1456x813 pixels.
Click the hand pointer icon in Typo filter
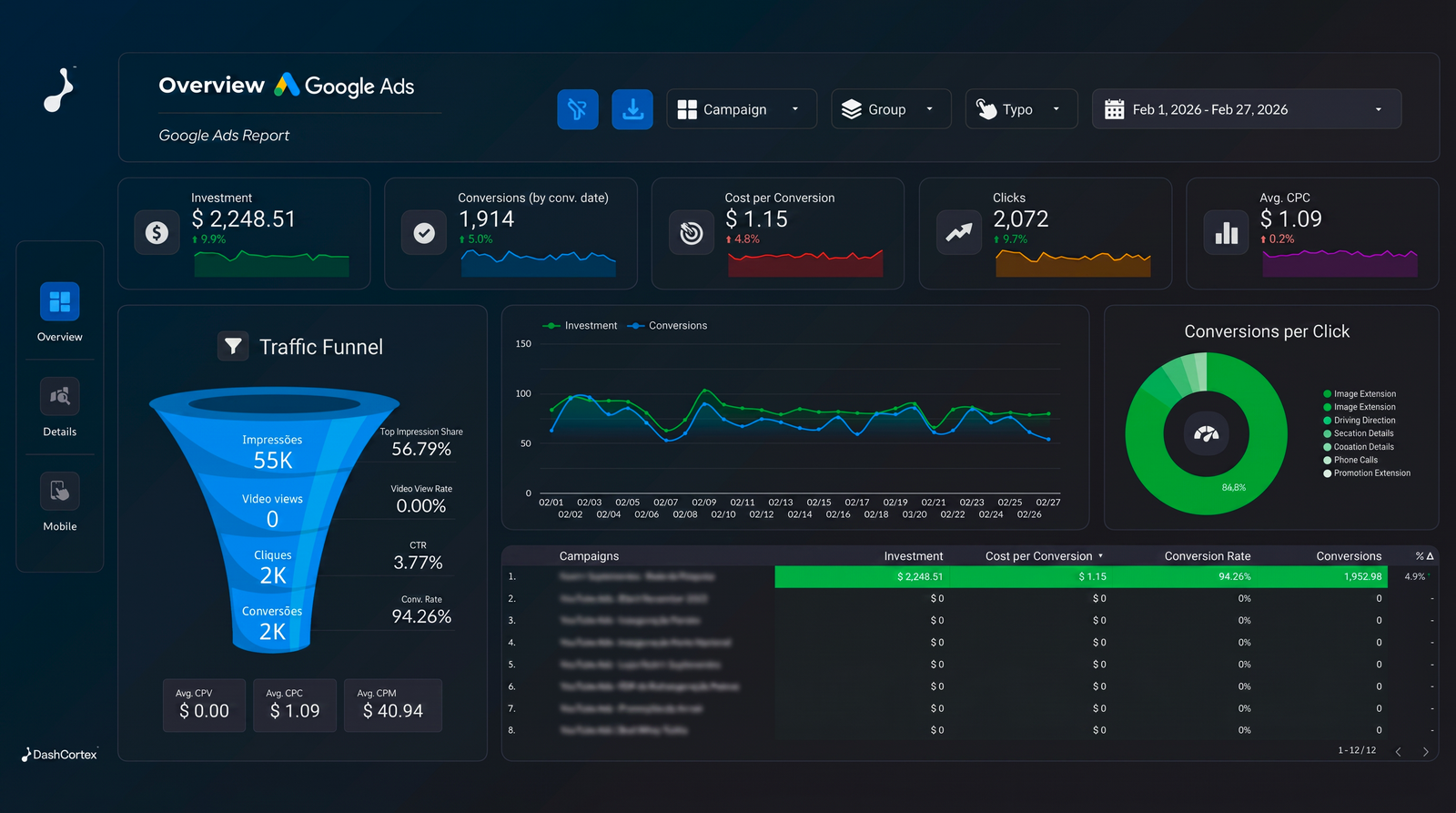click(x=986, y=109)
